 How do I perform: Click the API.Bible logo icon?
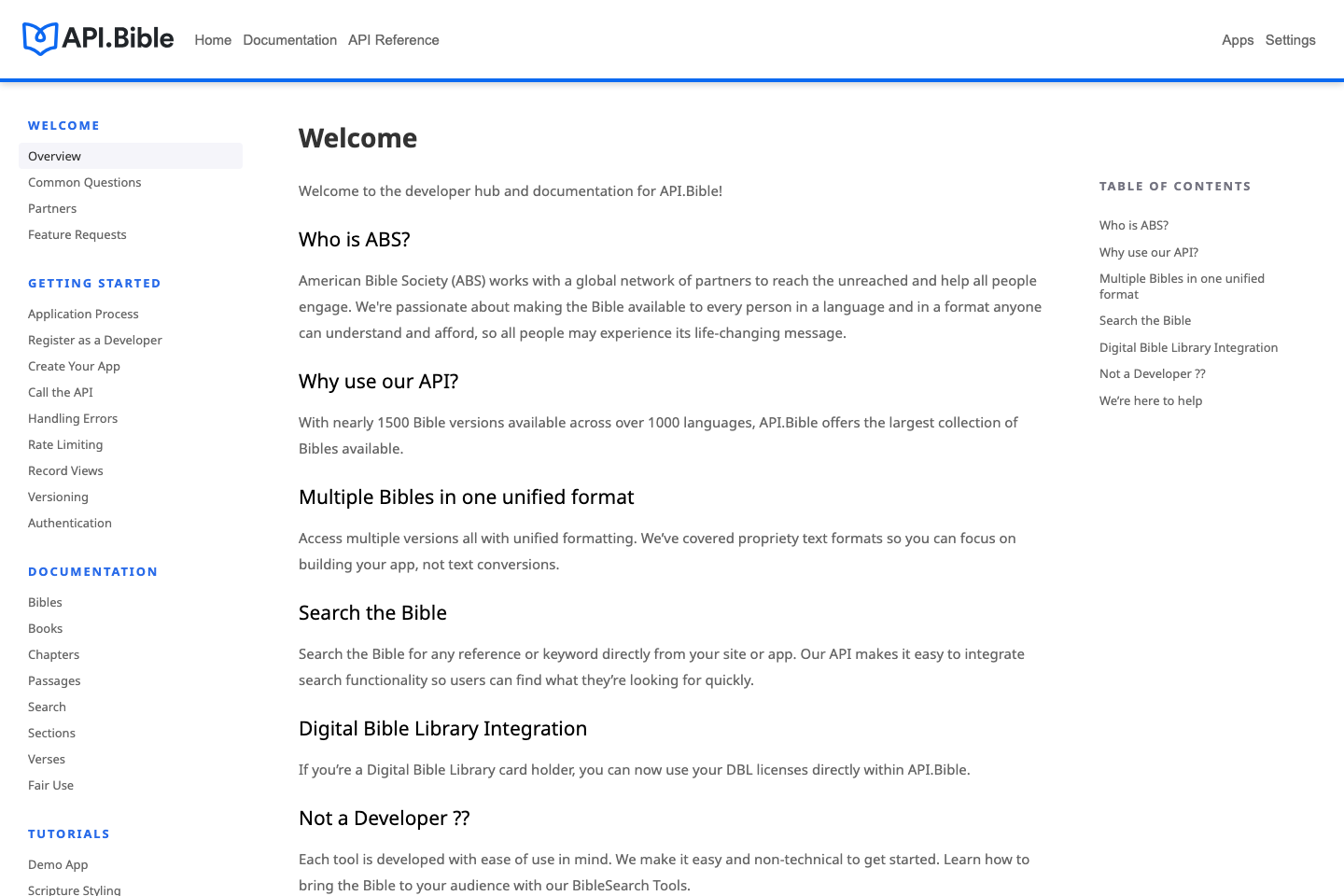point(37,38)
